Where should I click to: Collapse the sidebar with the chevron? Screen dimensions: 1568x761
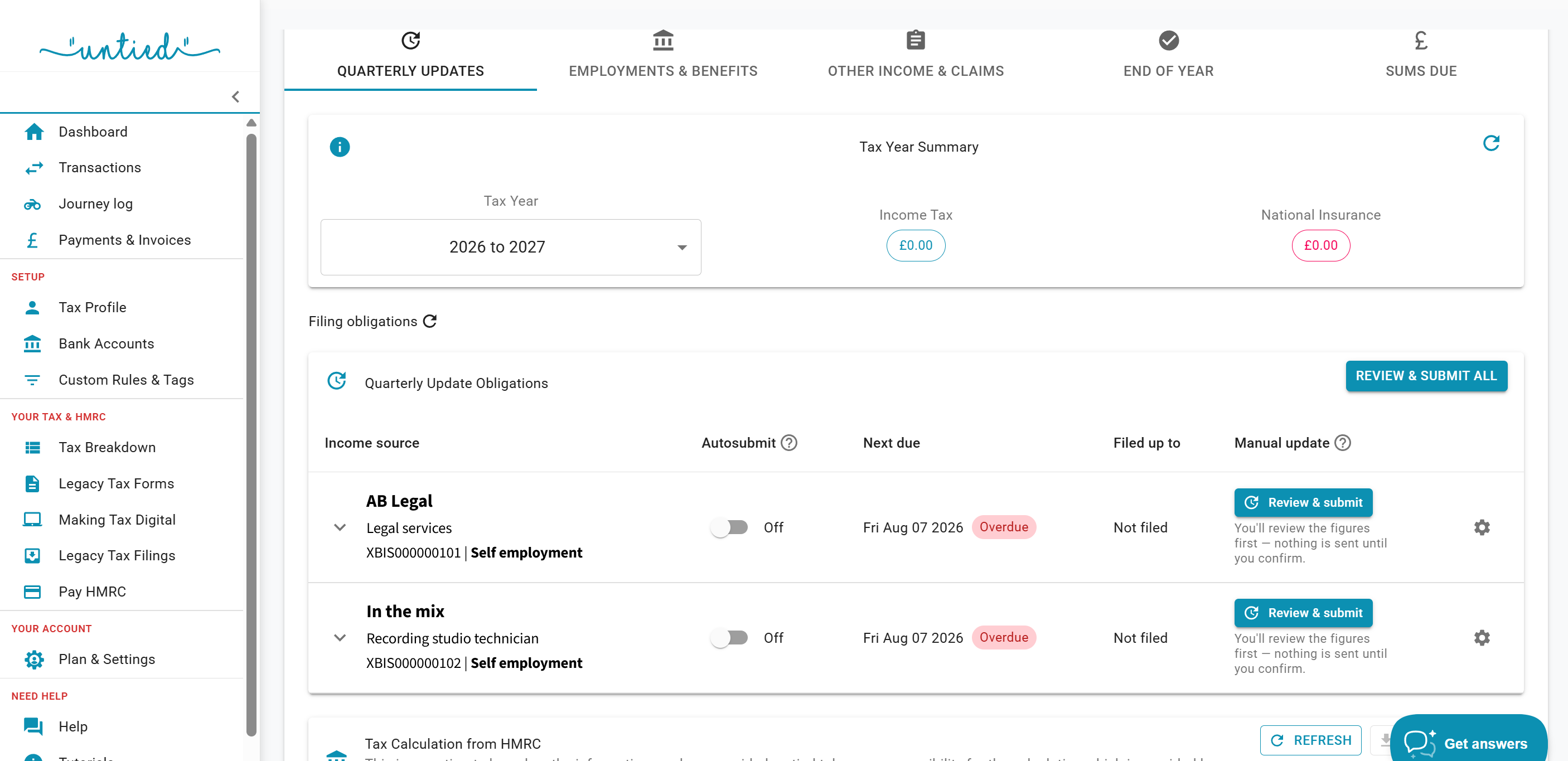click(x=235, y=97)
